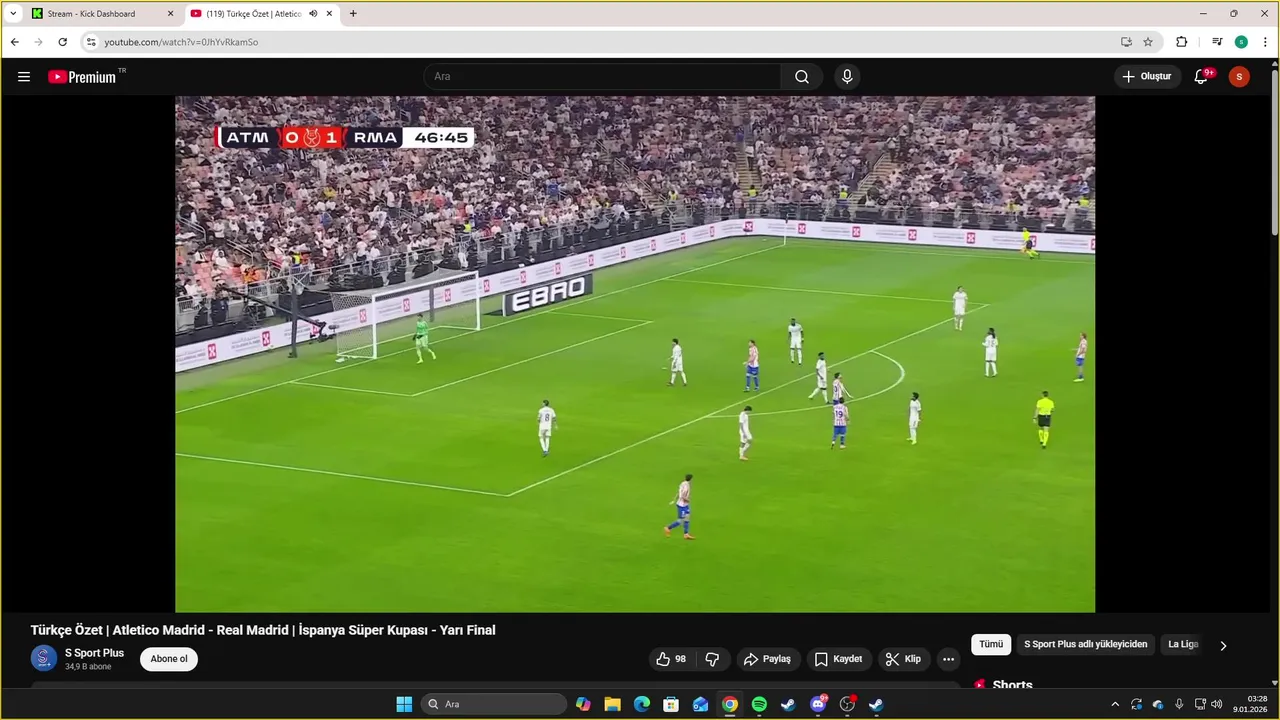Click the YouTube search magnifier button
This screenshot has width=1280, height=720.
[x=802, y=77]
